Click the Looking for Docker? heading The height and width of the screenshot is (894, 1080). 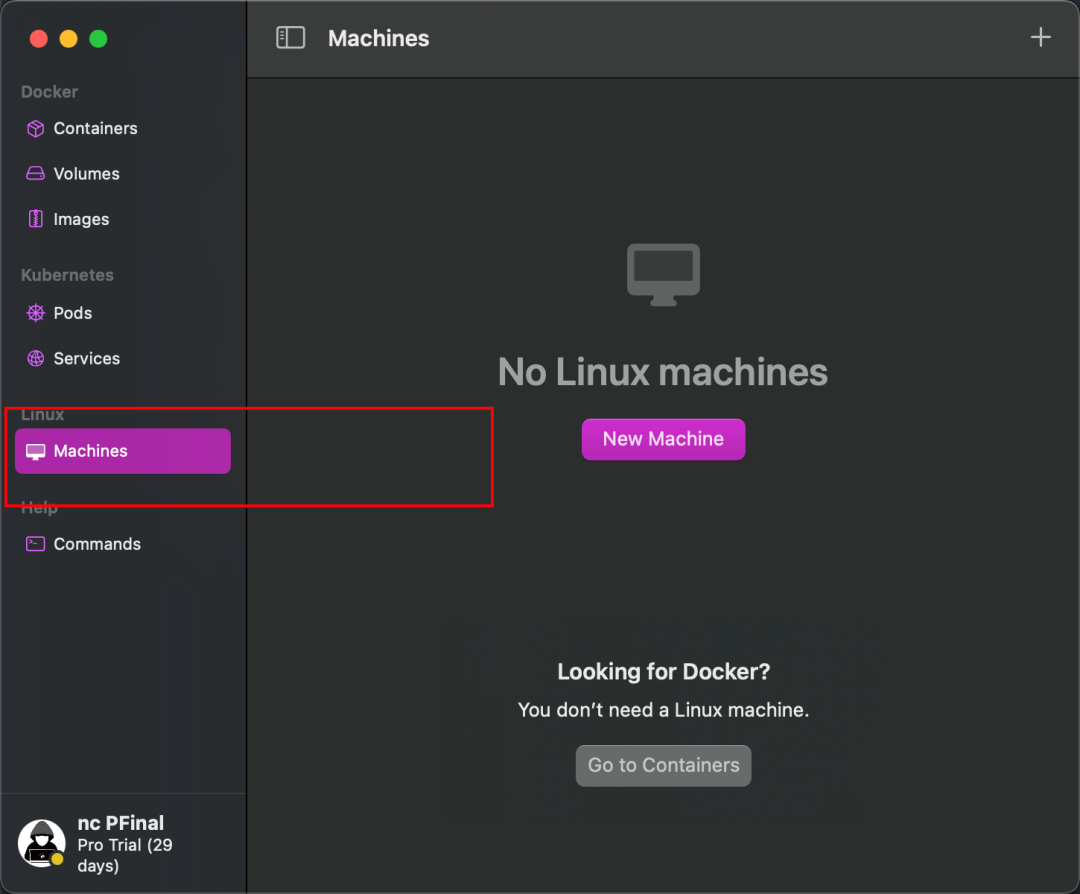663,672
